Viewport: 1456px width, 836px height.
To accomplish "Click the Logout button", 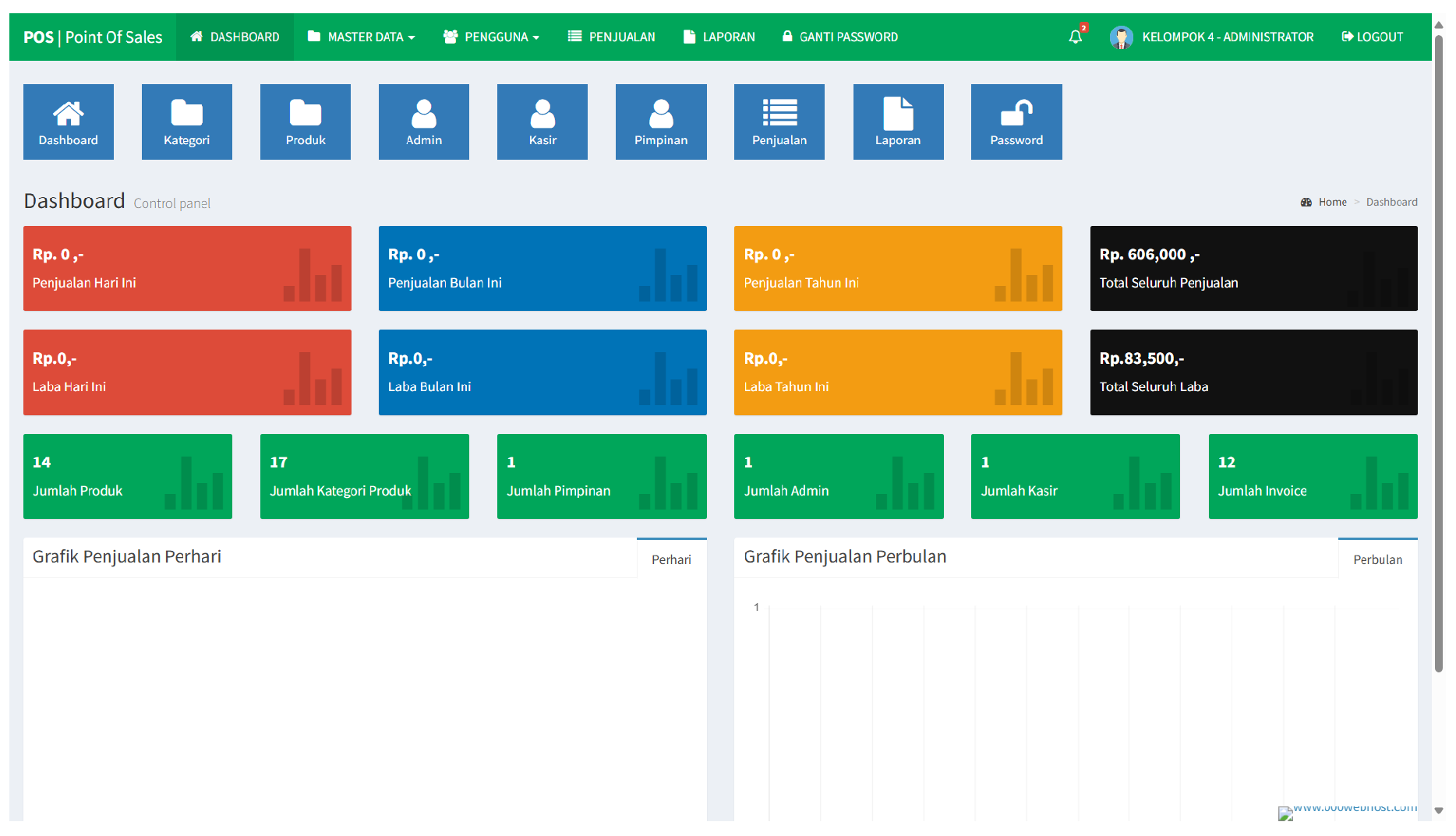I will (x=1372, y=37).
